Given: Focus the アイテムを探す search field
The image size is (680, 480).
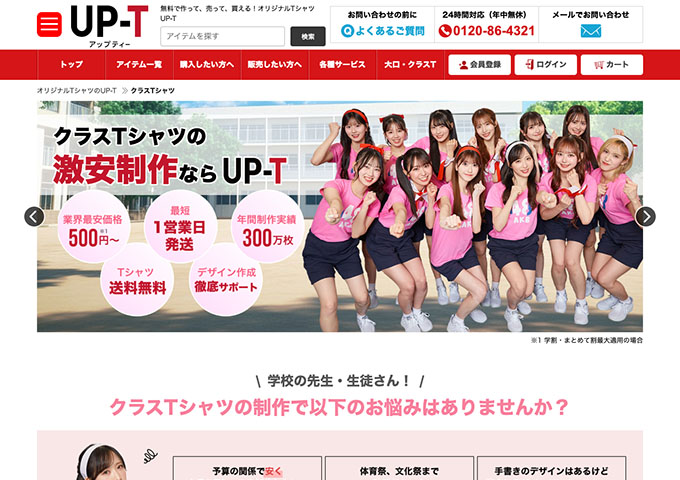Looking at the screenshot, I should (222, 36).
